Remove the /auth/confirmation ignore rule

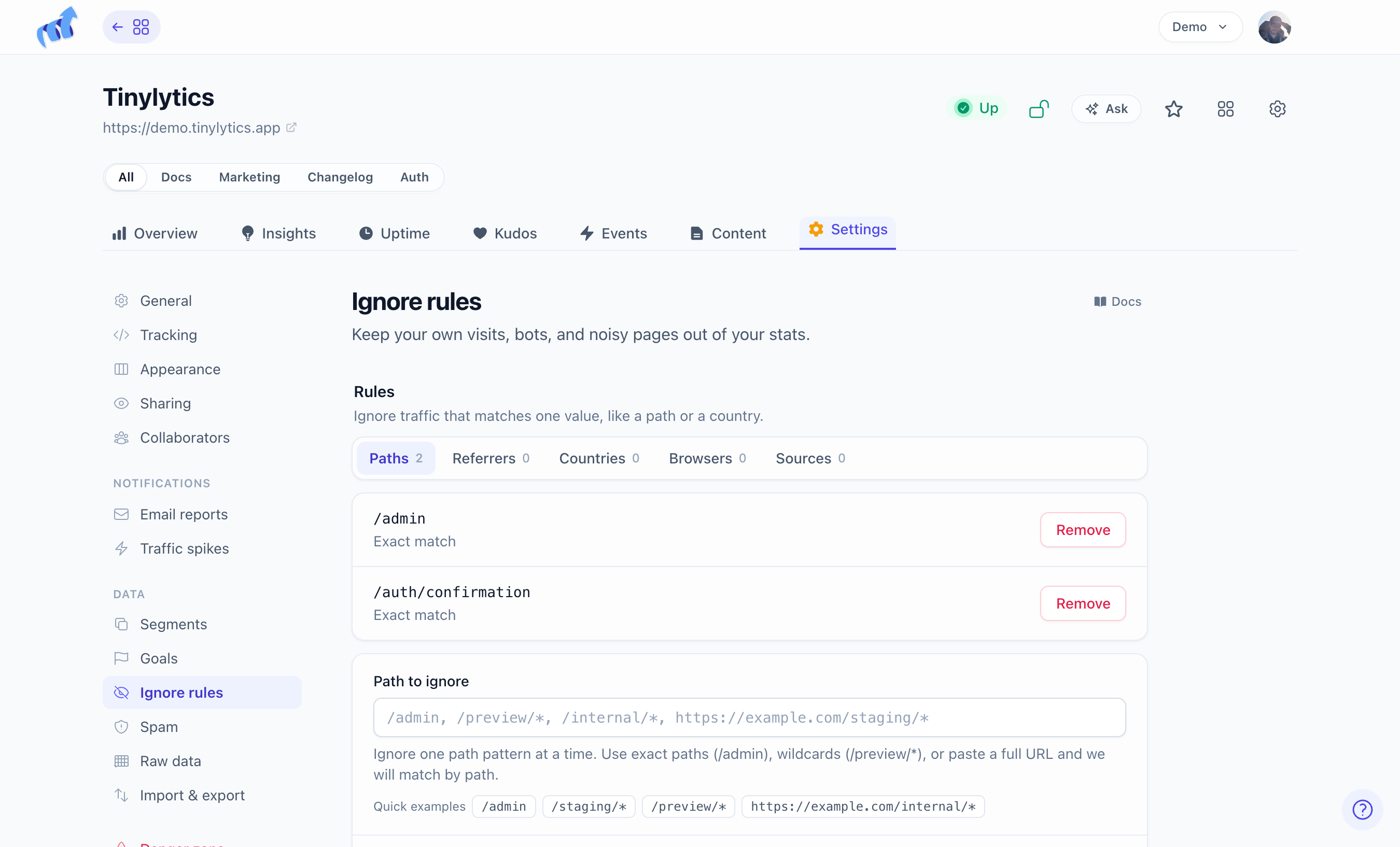tap(1082, 603)
